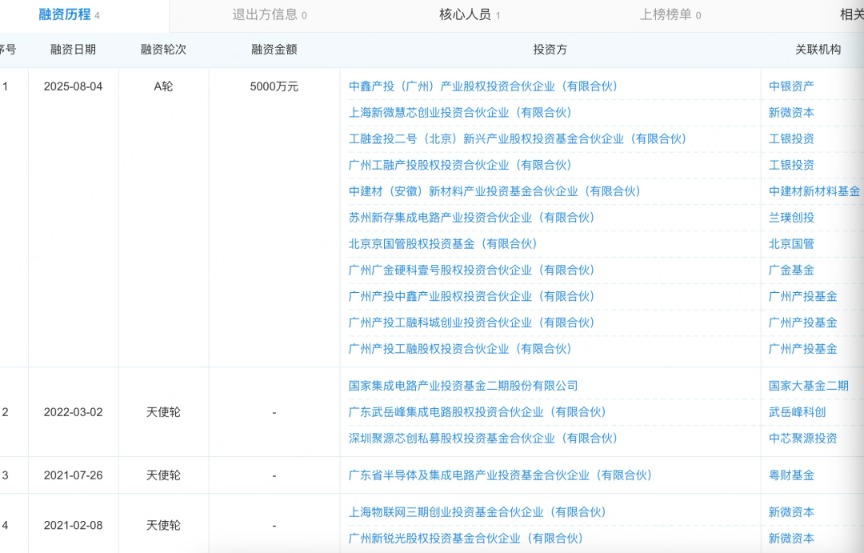
Task: Open 新微资本 next to 广州新锐光
Action: [791, 539]
